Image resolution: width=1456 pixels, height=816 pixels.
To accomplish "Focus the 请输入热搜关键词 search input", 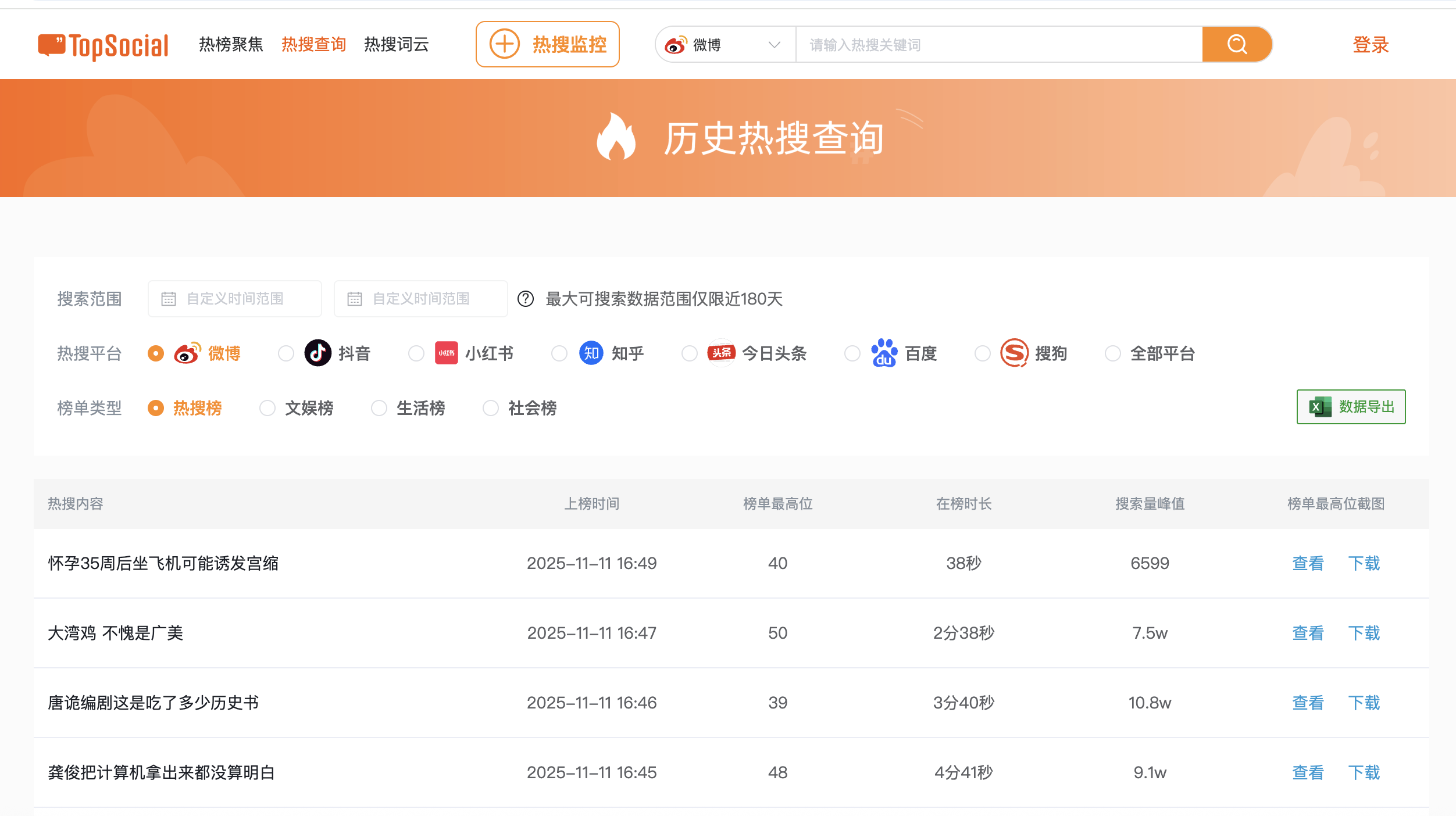I will 999,45.
